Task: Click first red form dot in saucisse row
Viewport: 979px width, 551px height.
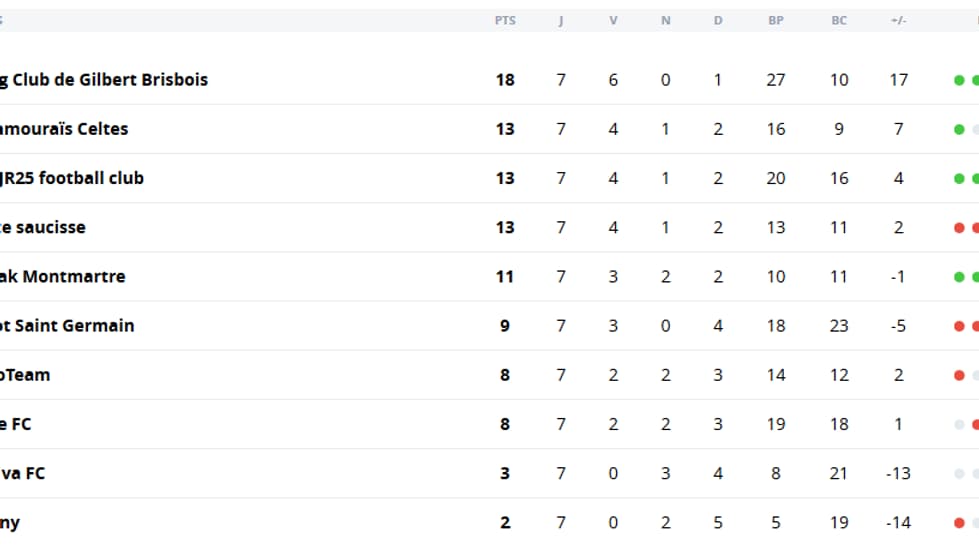Action: pos(959,228)
